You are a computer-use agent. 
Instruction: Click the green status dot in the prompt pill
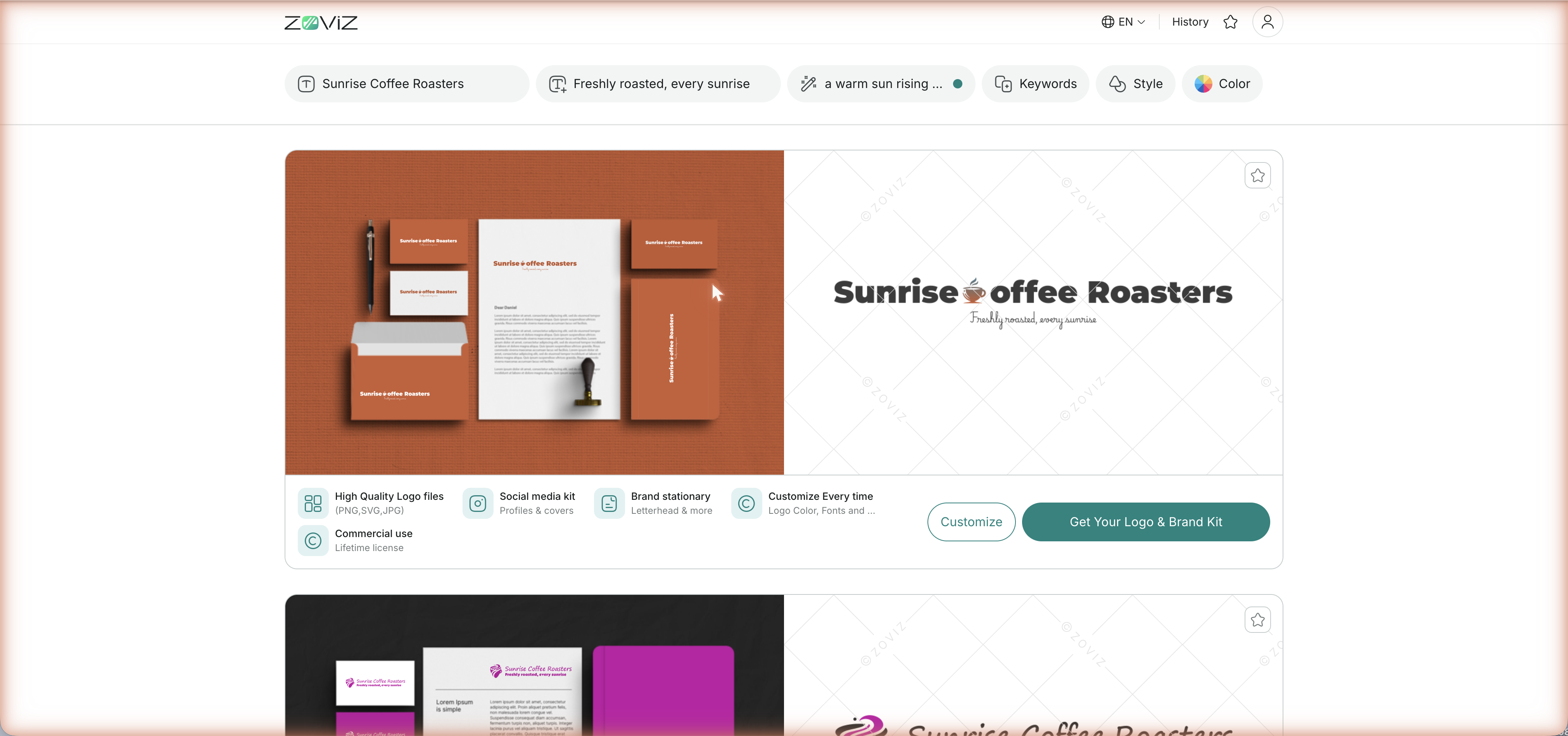point(957,83)
